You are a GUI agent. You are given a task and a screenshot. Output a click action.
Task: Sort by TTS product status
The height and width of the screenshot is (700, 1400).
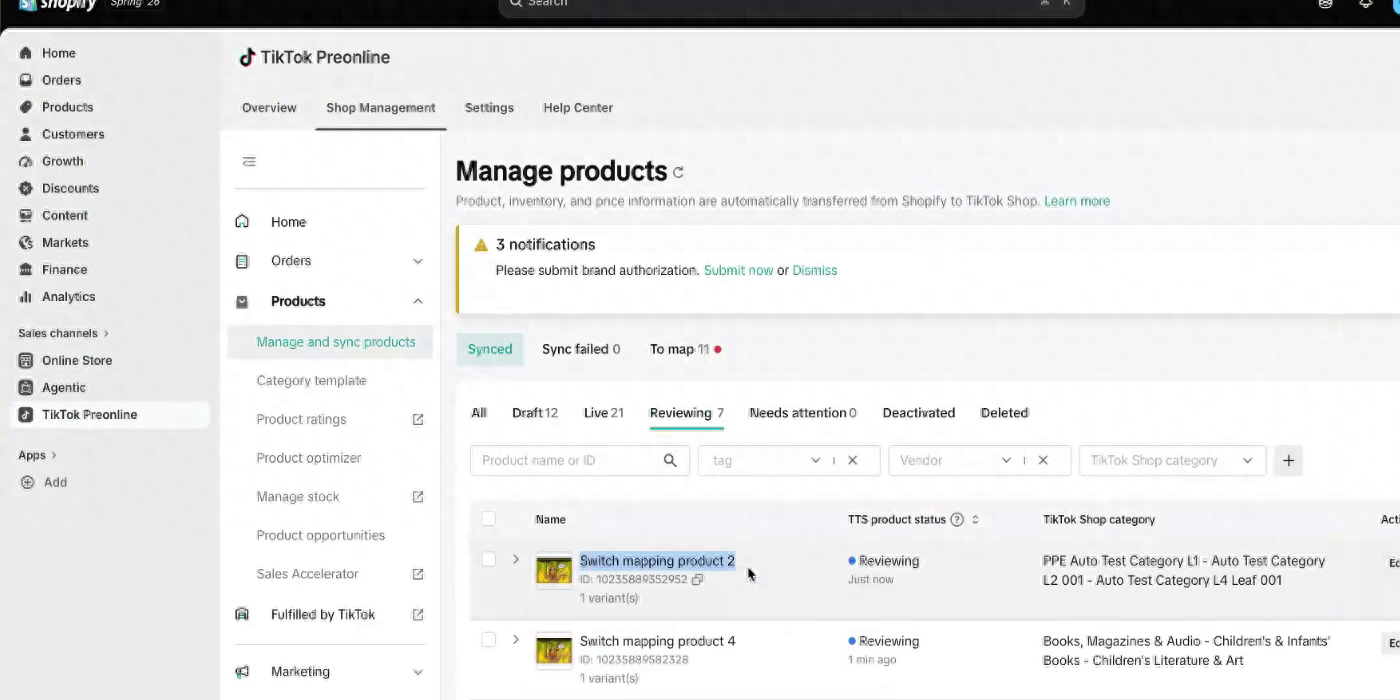tap(975, 519)
